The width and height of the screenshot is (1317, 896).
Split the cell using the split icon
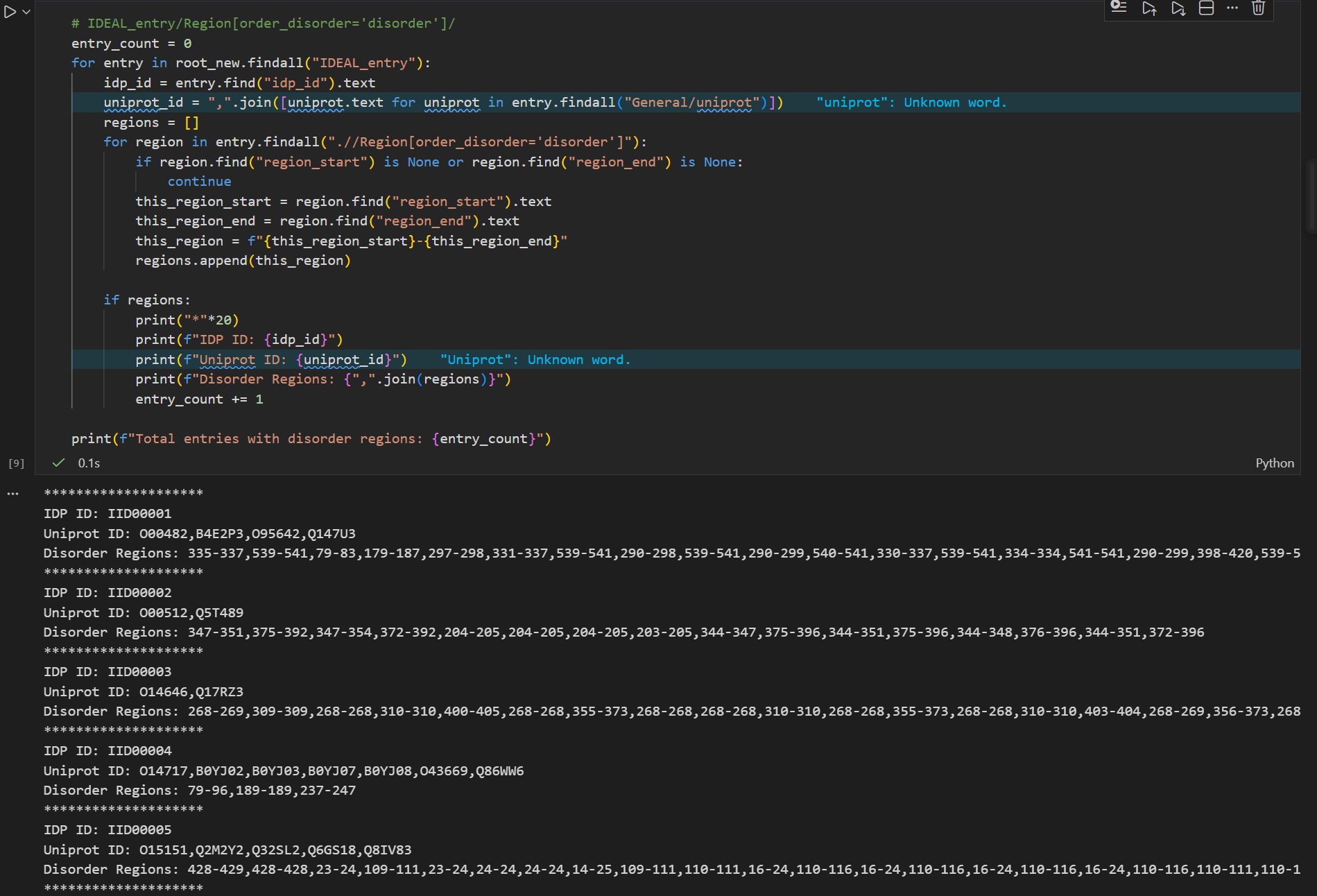[x=1206, y=8]
